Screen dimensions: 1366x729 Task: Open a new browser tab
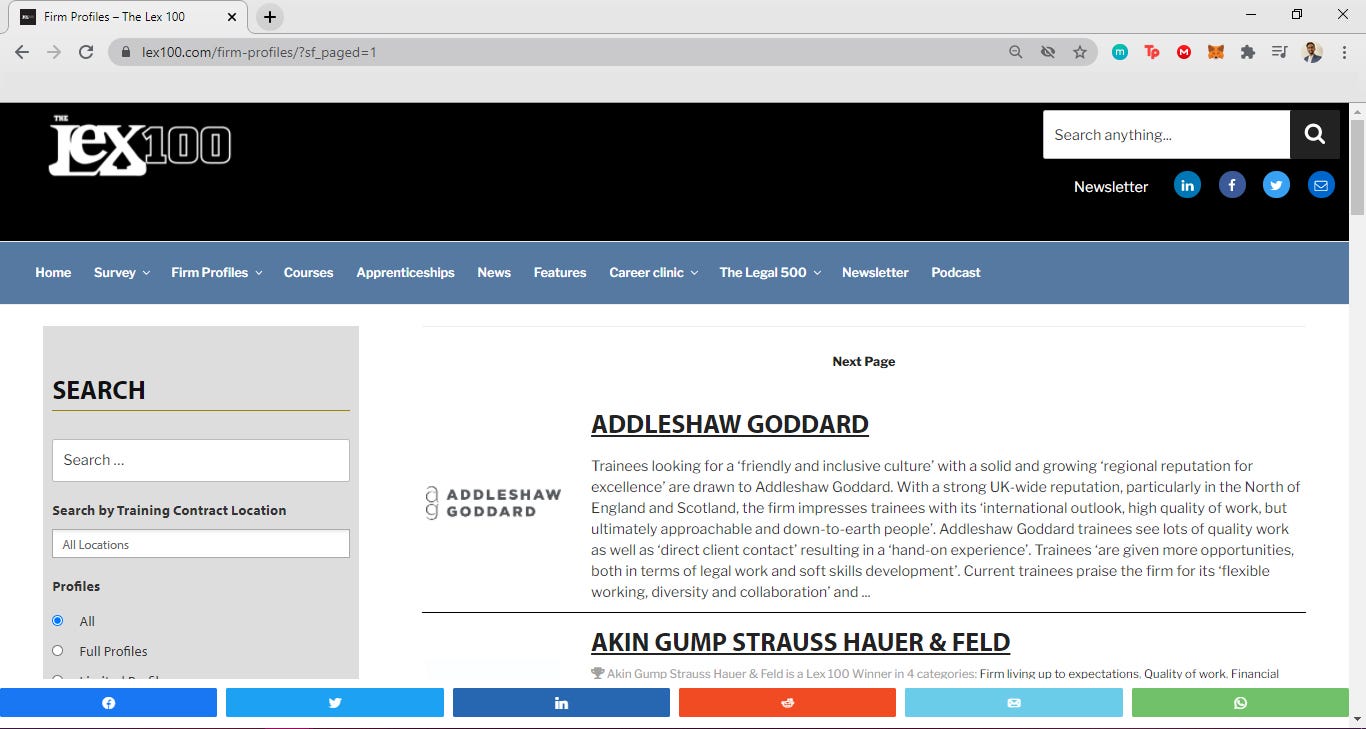click(x=270, y=17)
